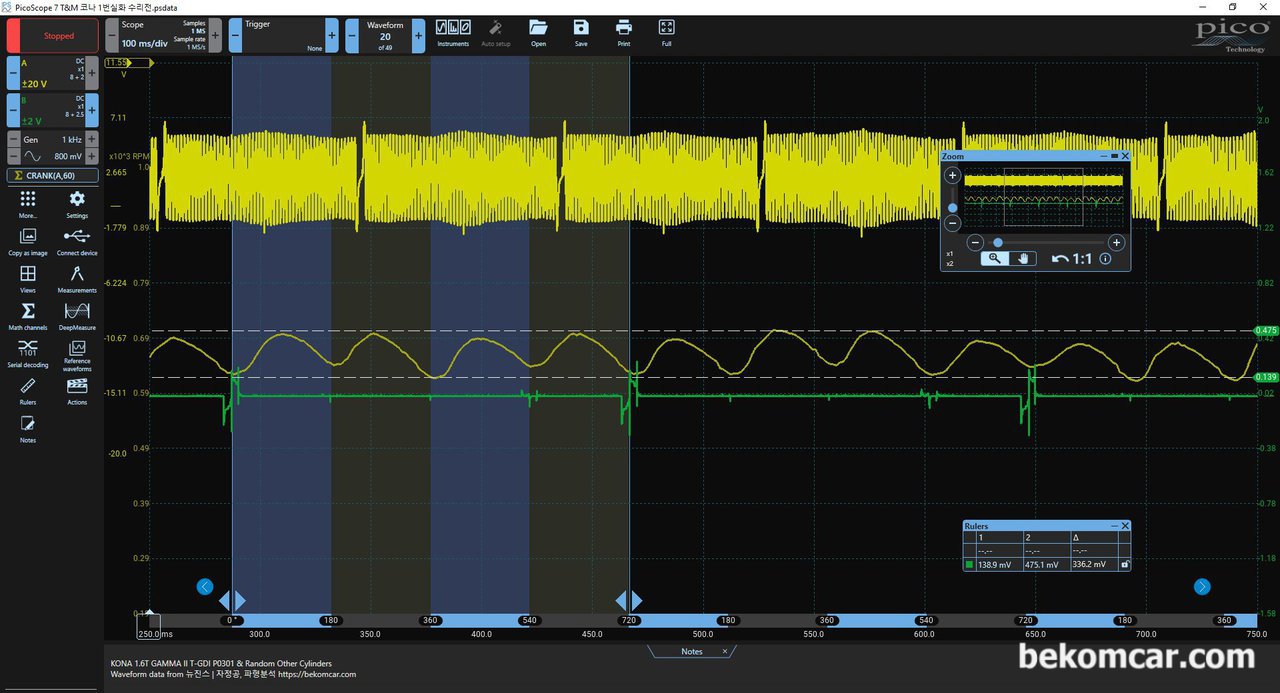This screenshot has width=1280, height=693.
Task: Open the Measurements tool
Action: (x=77, y=279)
